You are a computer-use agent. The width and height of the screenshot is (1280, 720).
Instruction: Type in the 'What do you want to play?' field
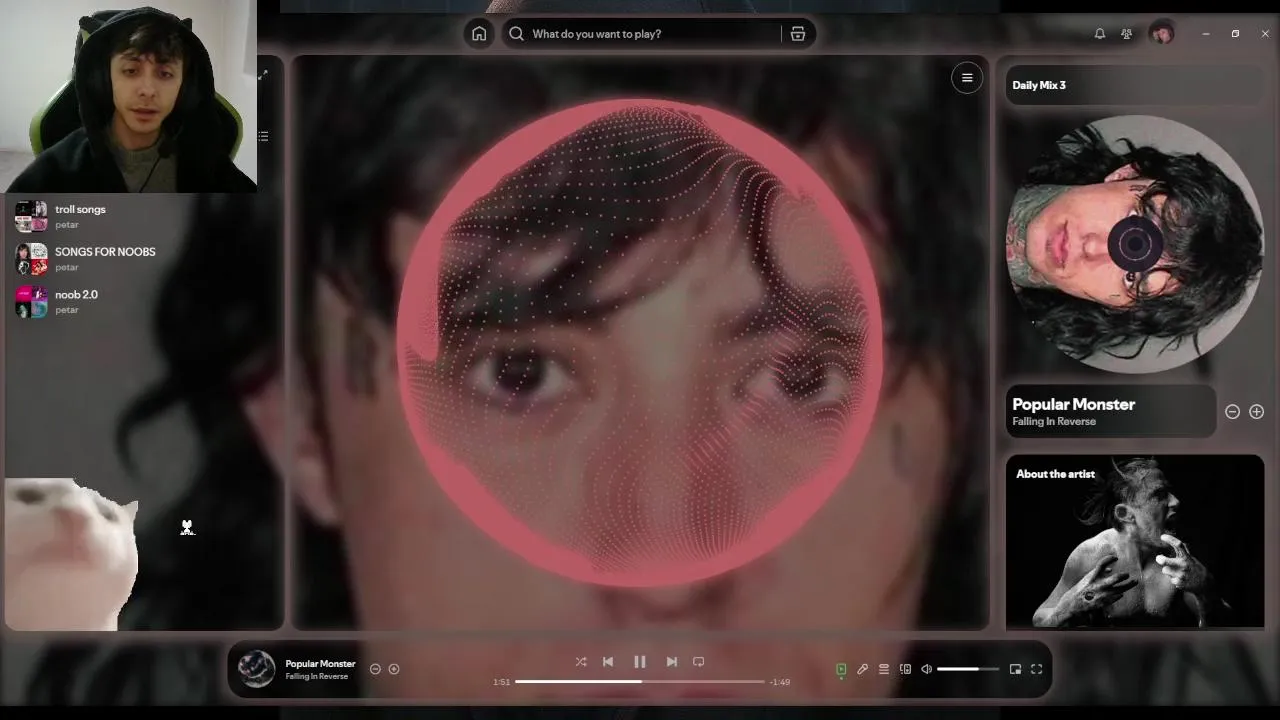(x=654, y=34)
